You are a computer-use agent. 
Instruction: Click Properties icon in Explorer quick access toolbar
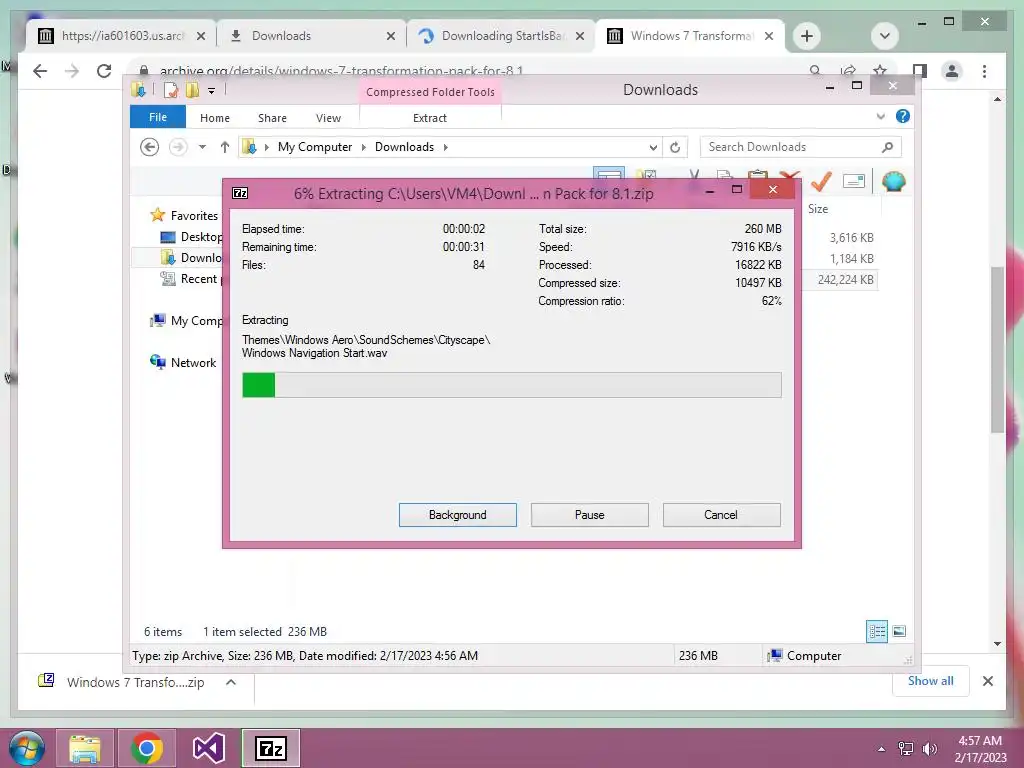171,90
